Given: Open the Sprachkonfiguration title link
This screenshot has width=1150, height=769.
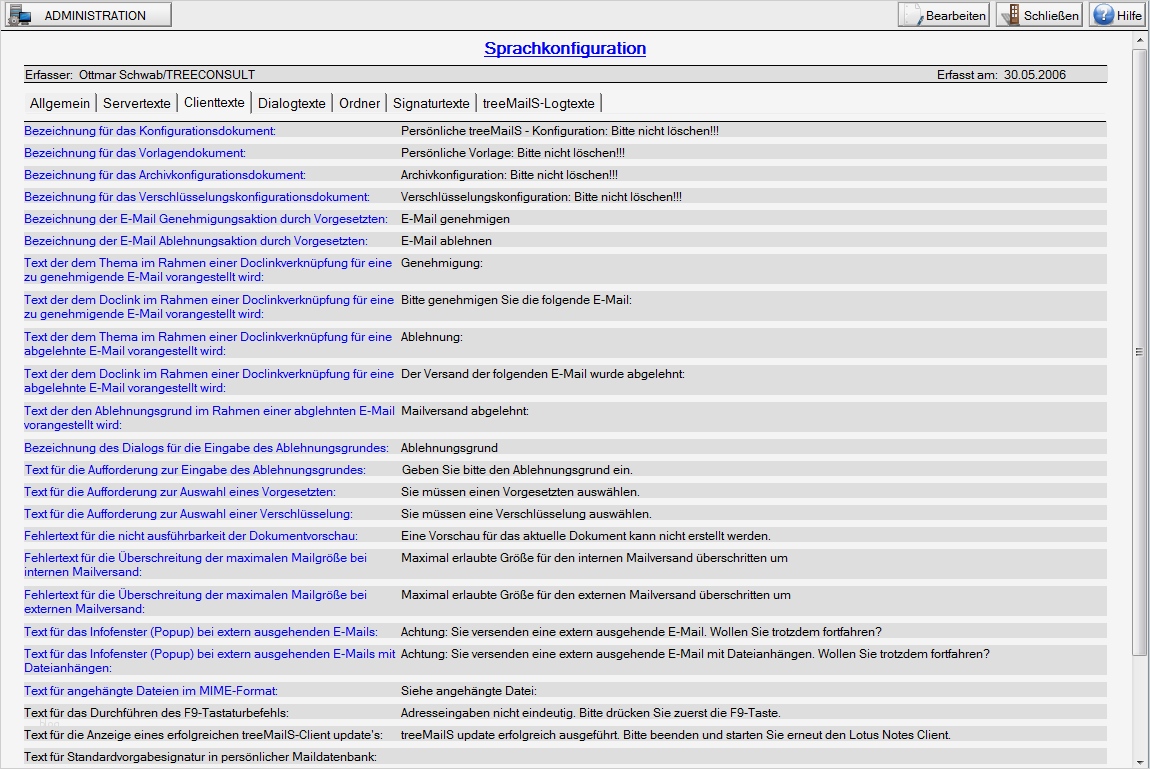Looking at the screenshot, I should (564, 48).
